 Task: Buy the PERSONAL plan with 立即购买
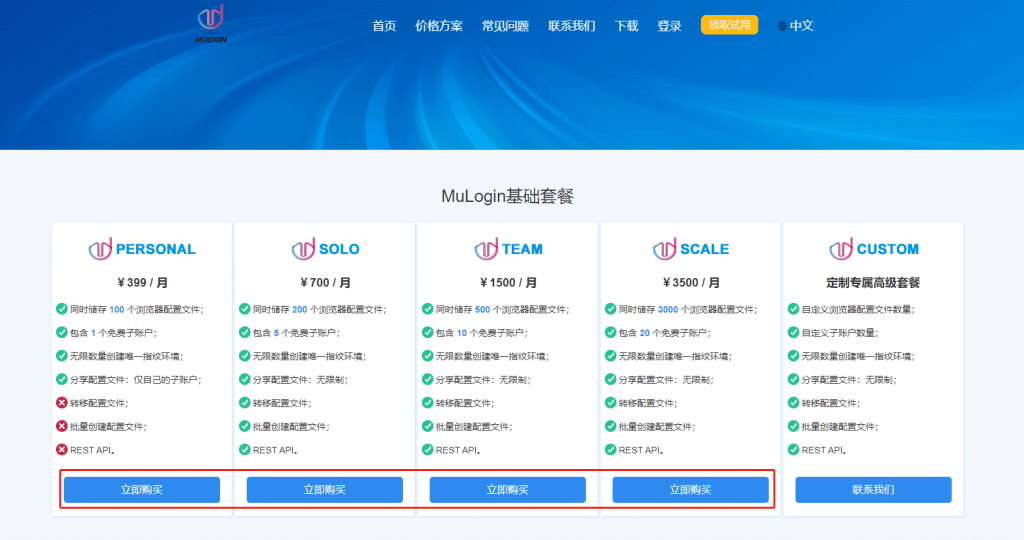[142, 490]
